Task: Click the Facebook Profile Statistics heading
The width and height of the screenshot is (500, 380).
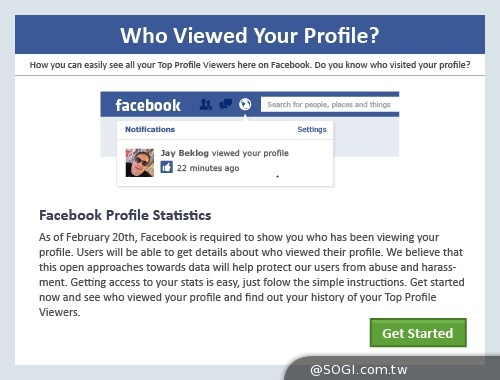Action: 125,215
